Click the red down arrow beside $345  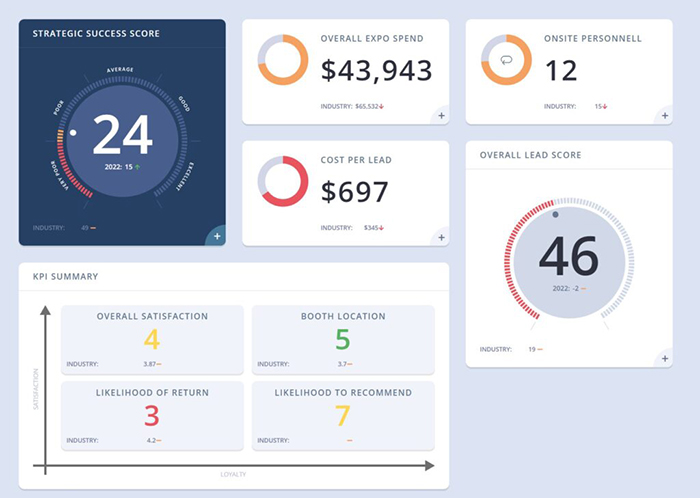382,228
